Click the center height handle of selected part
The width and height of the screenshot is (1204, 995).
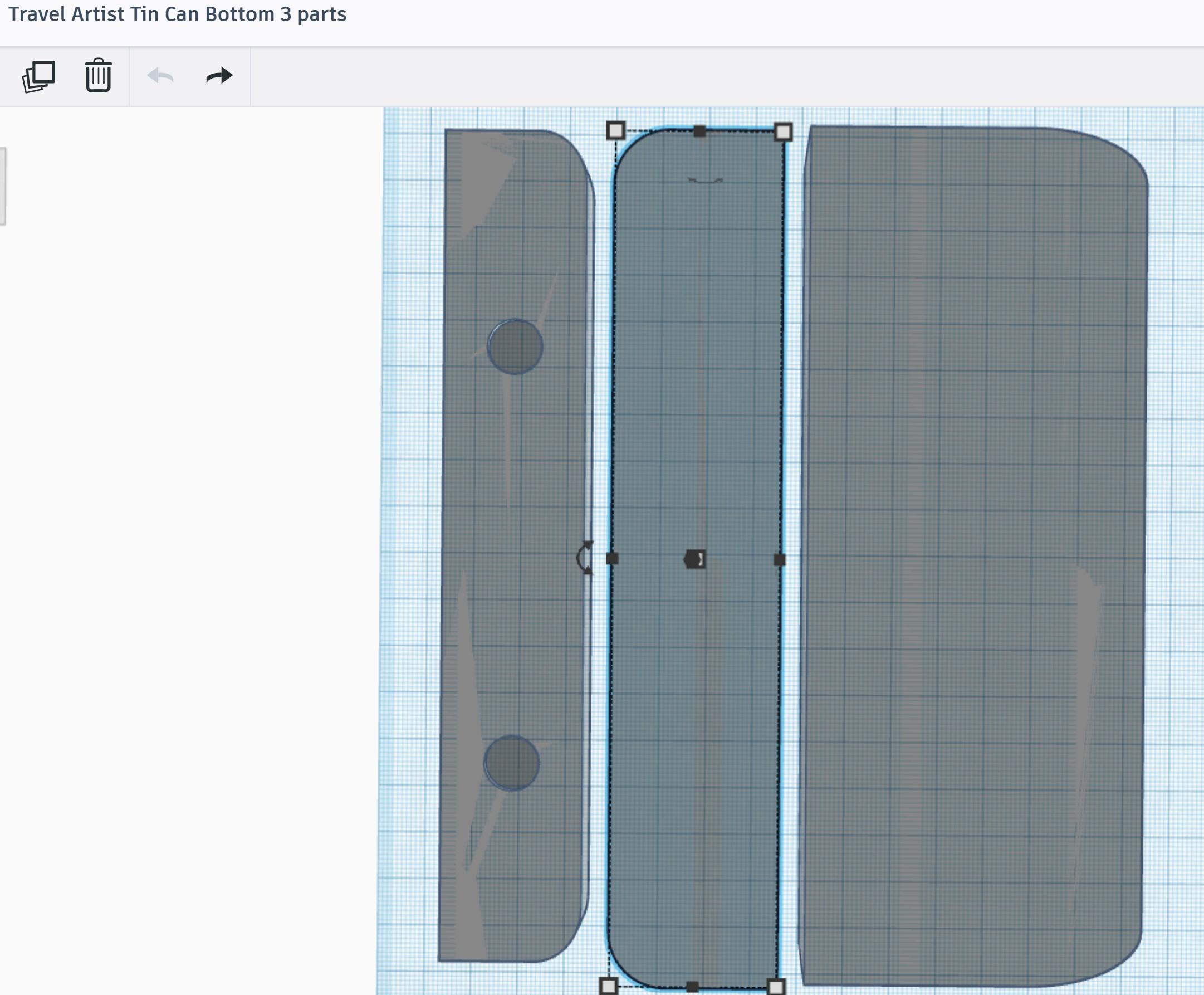(x=695, y=559)
